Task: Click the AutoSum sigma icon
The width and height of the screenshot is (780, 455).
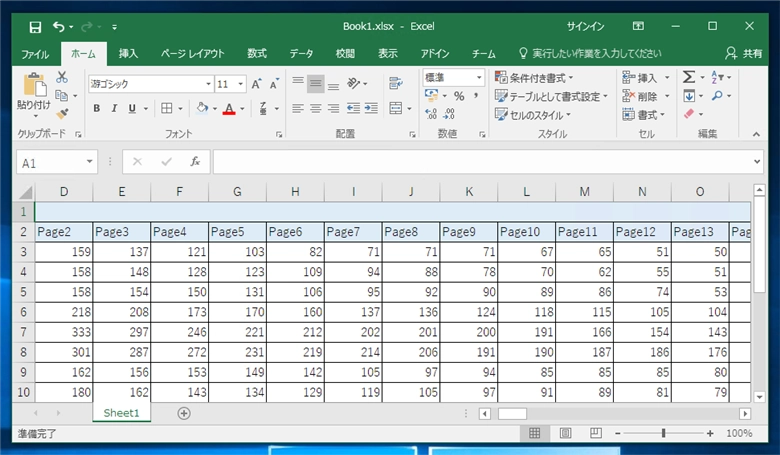Action: tap(689, 77)
